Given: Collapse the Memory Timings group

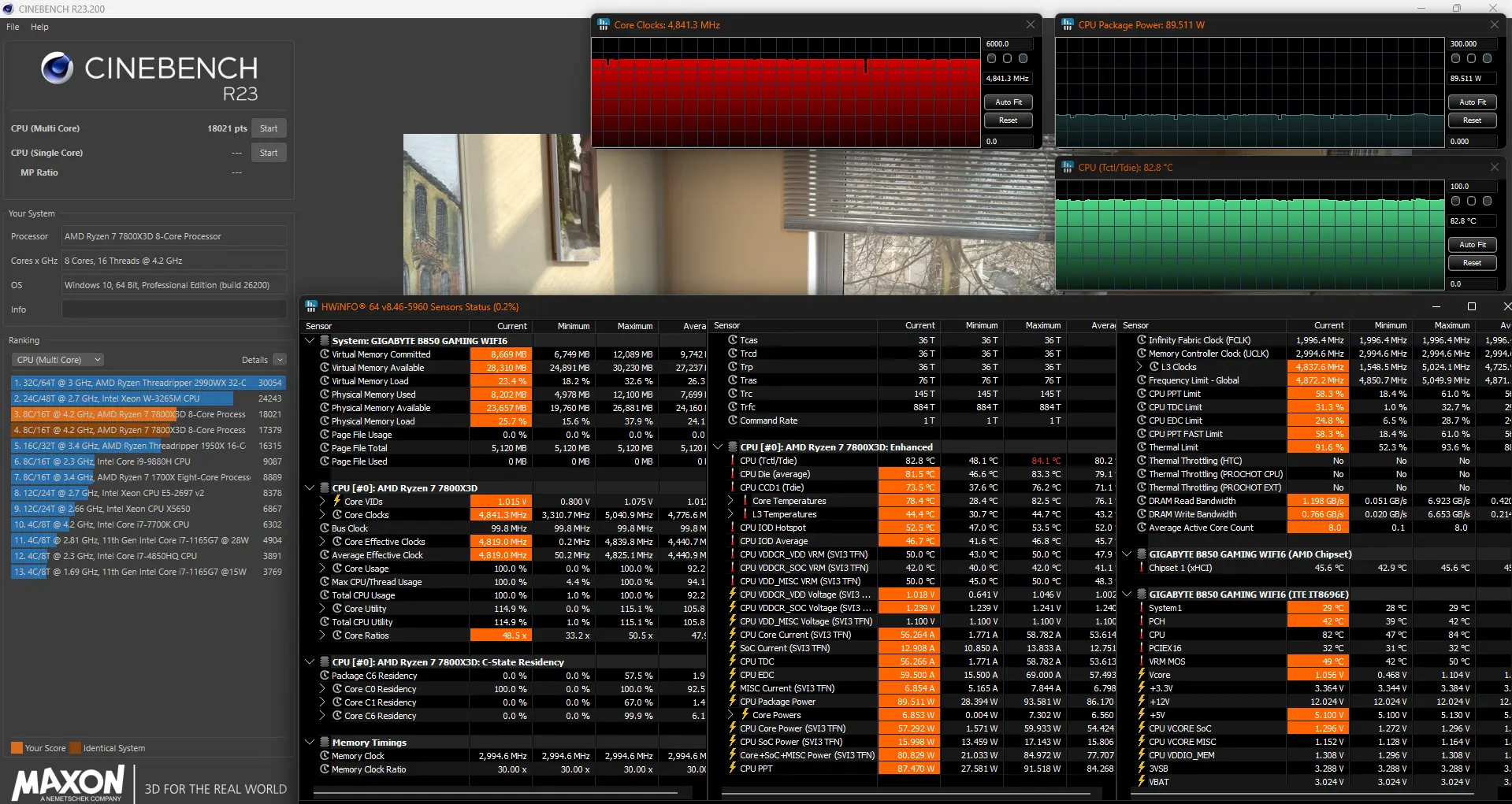Looking at the screenshot, I should click(310, 743).
